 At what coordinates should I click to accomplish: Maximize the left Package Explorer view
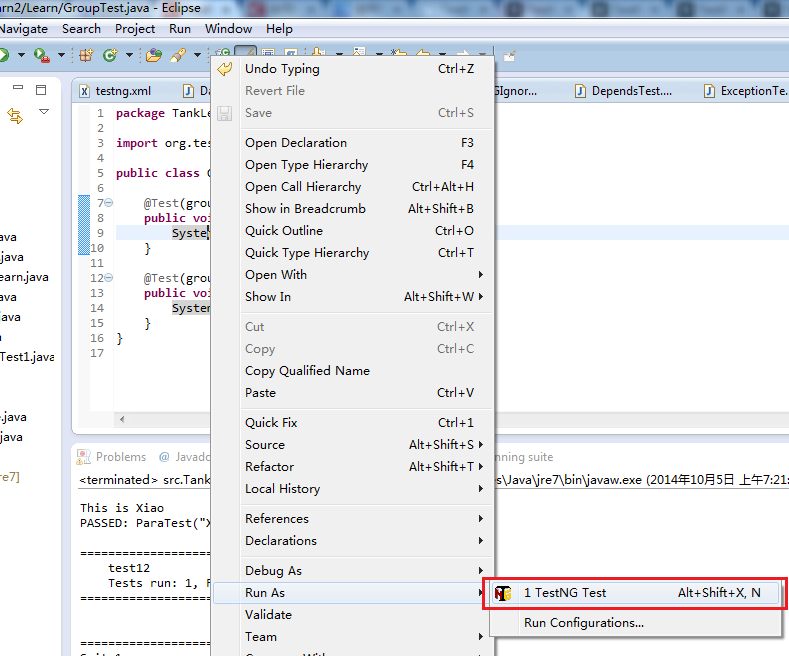(x=41, y=90)
